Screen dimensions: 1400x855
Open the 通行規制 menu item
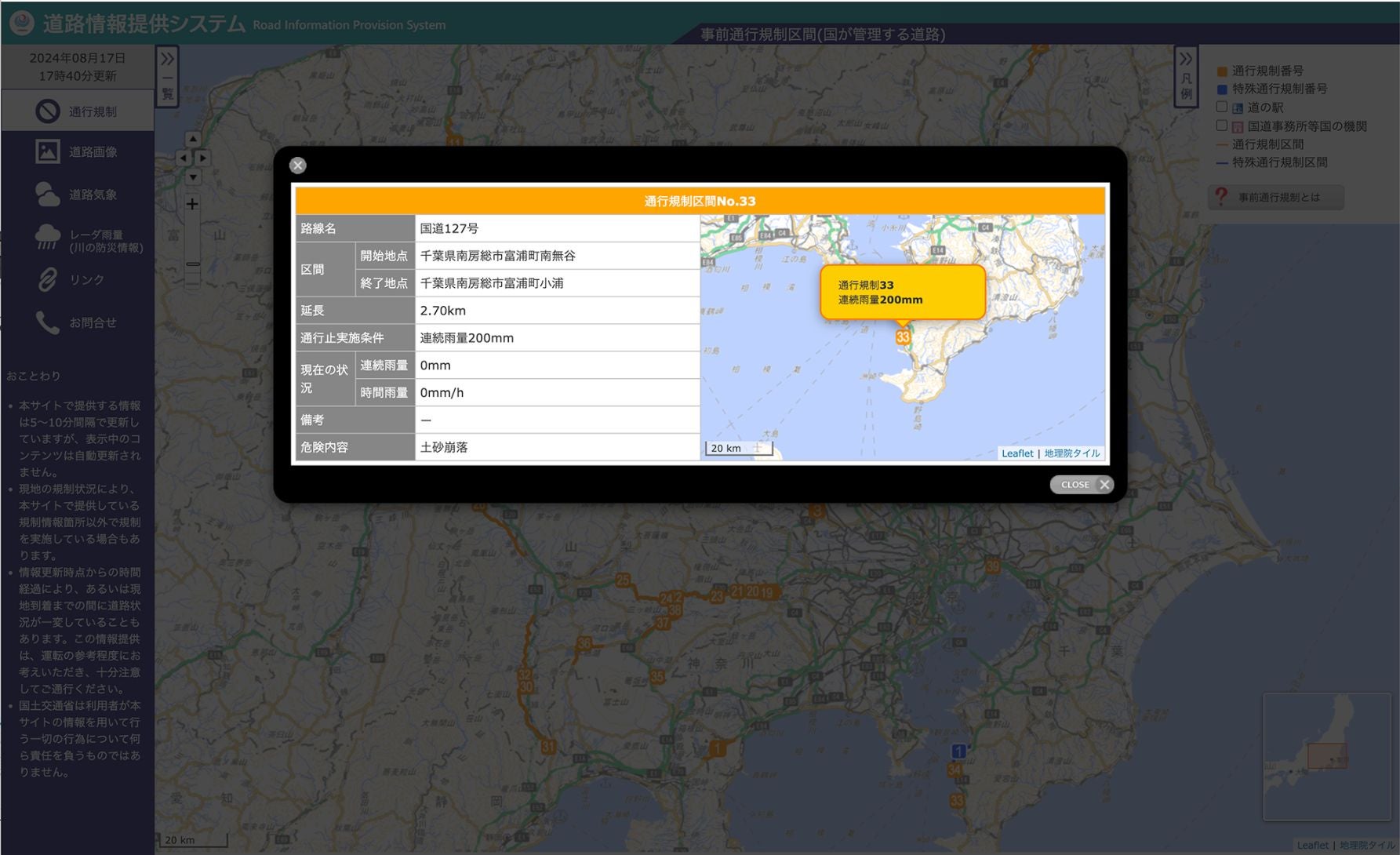click(x=78, y=111)
